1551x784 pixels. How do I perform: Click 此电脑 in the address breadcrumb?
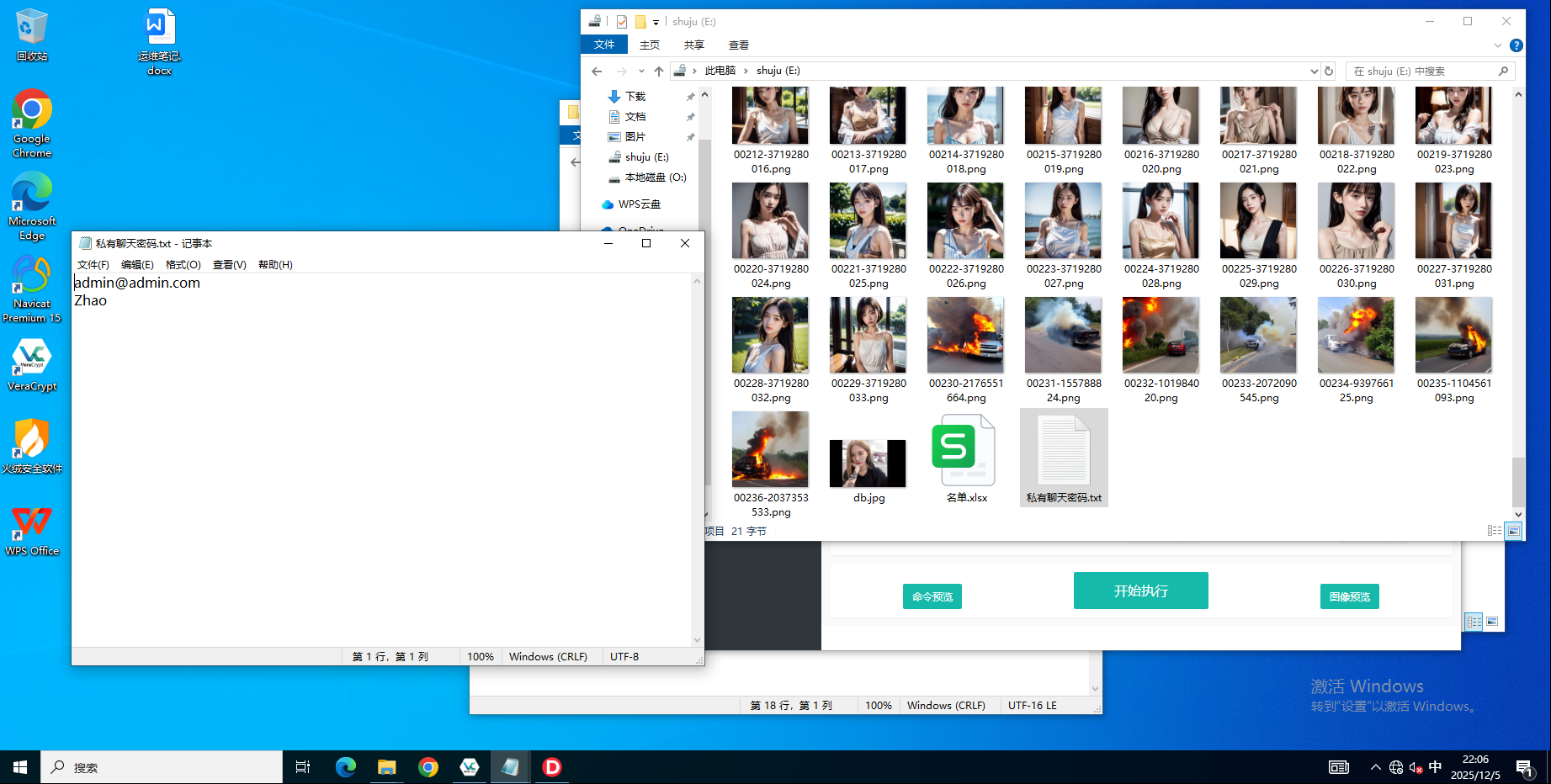[x=720, y=71]
